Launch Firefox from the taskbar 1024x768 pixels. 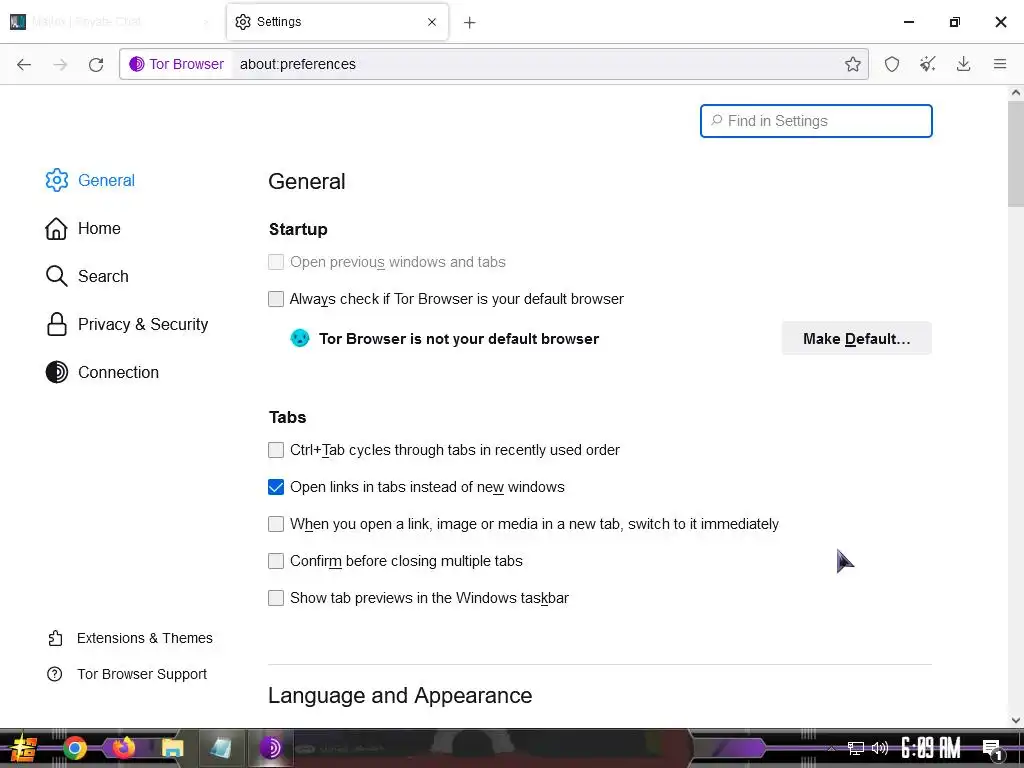point(123,748)
